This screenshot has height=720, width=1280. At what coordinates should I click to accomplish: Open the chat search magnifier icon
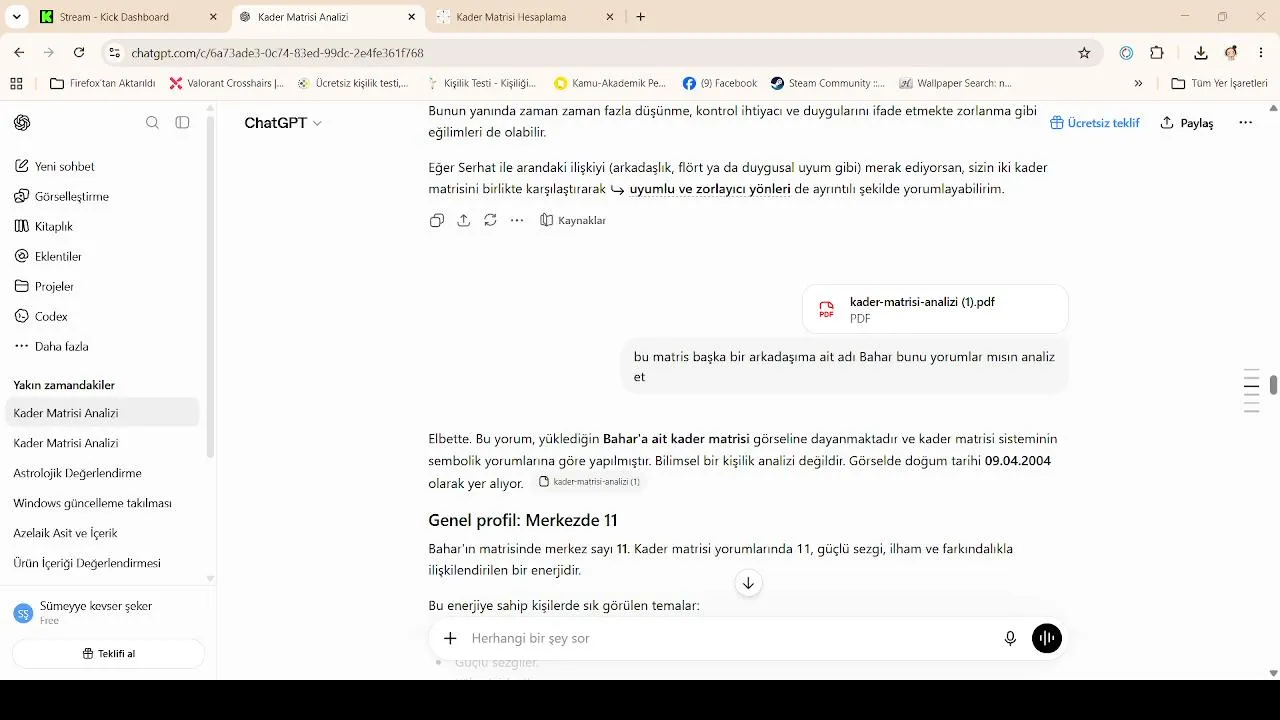152,122
